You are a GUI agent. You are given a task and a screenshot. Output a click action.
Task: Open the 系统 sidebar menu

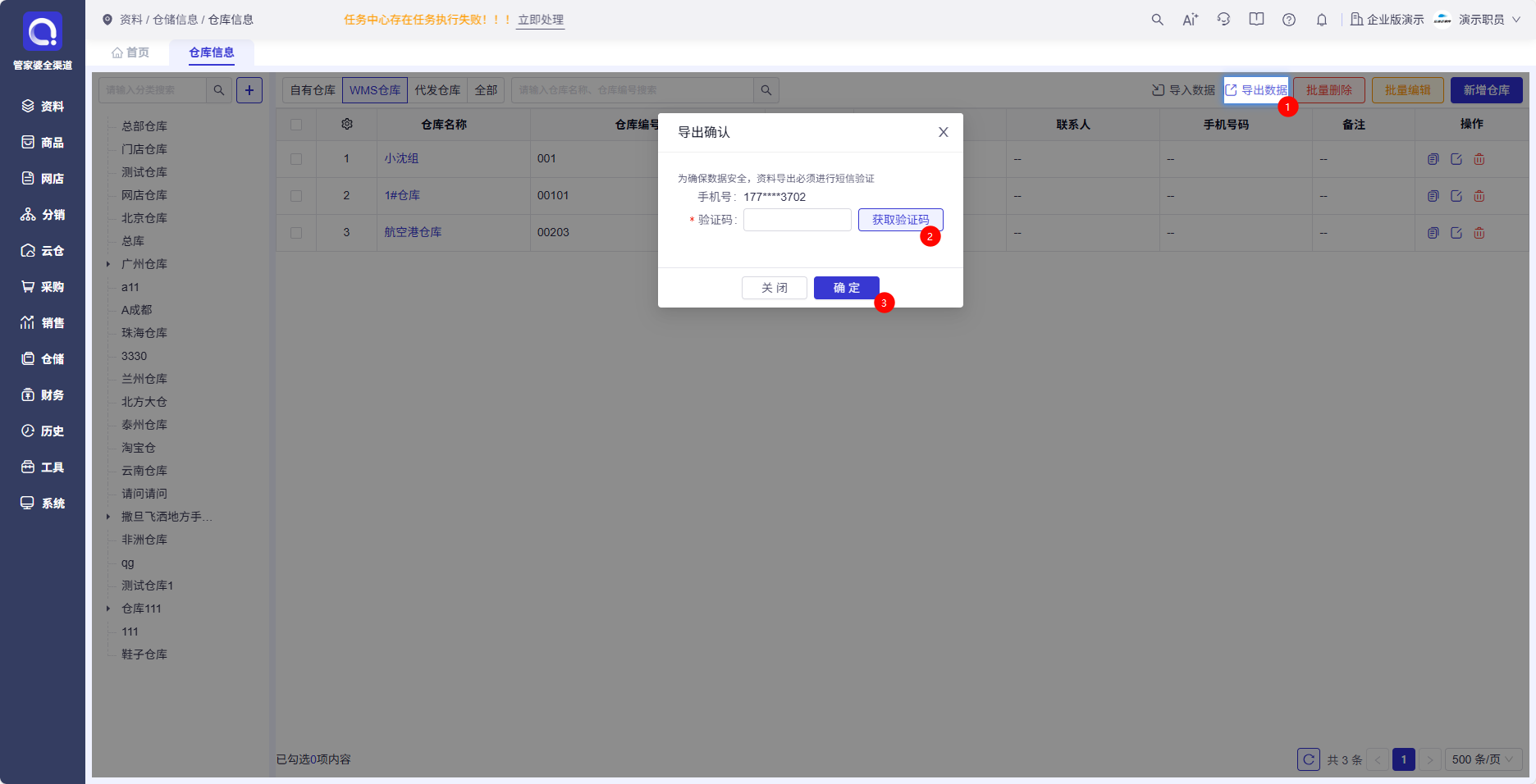43,504
